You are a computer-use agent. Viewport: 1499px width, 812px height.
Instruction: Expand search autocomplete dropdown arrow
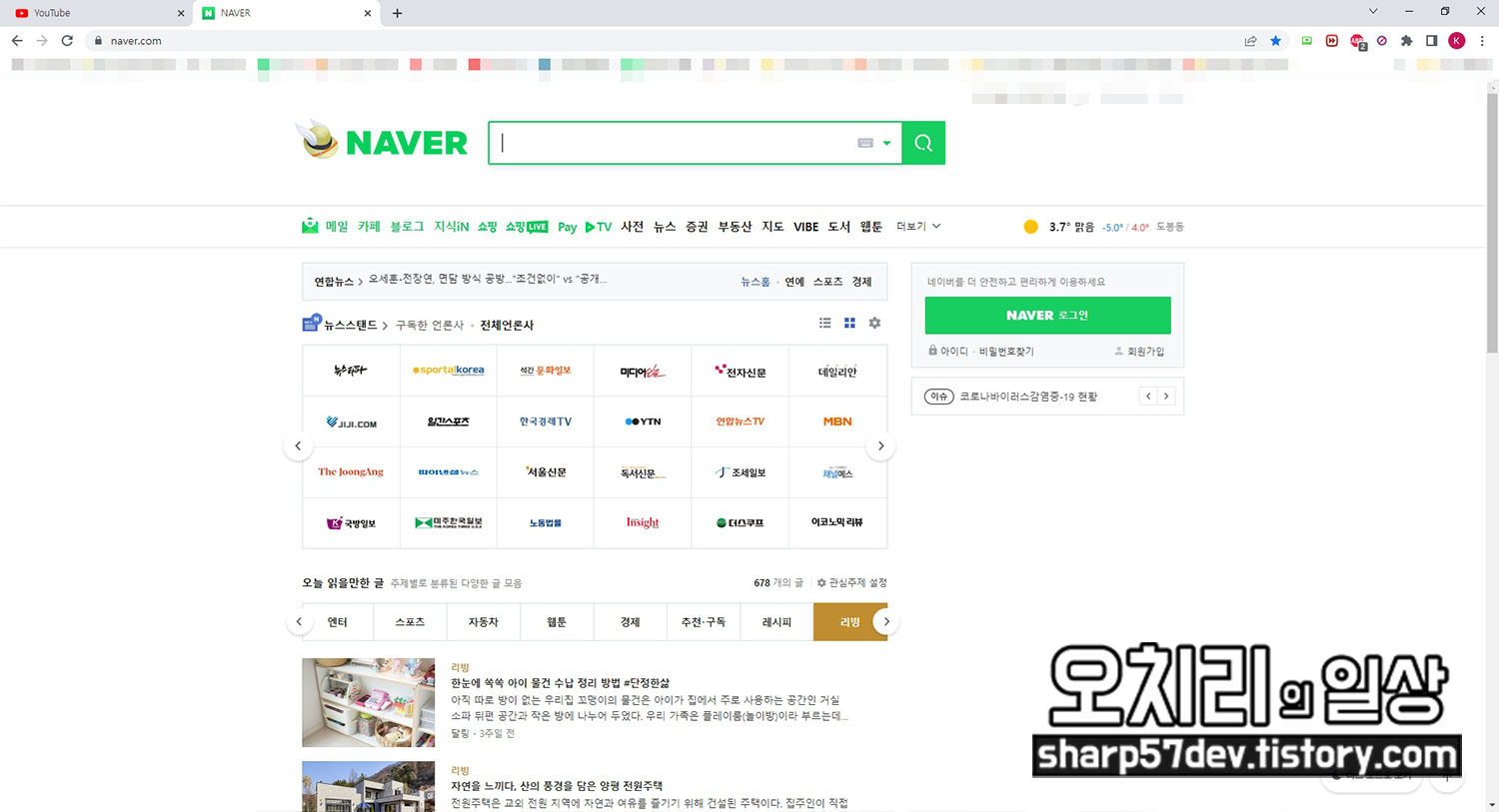(886, 143)
